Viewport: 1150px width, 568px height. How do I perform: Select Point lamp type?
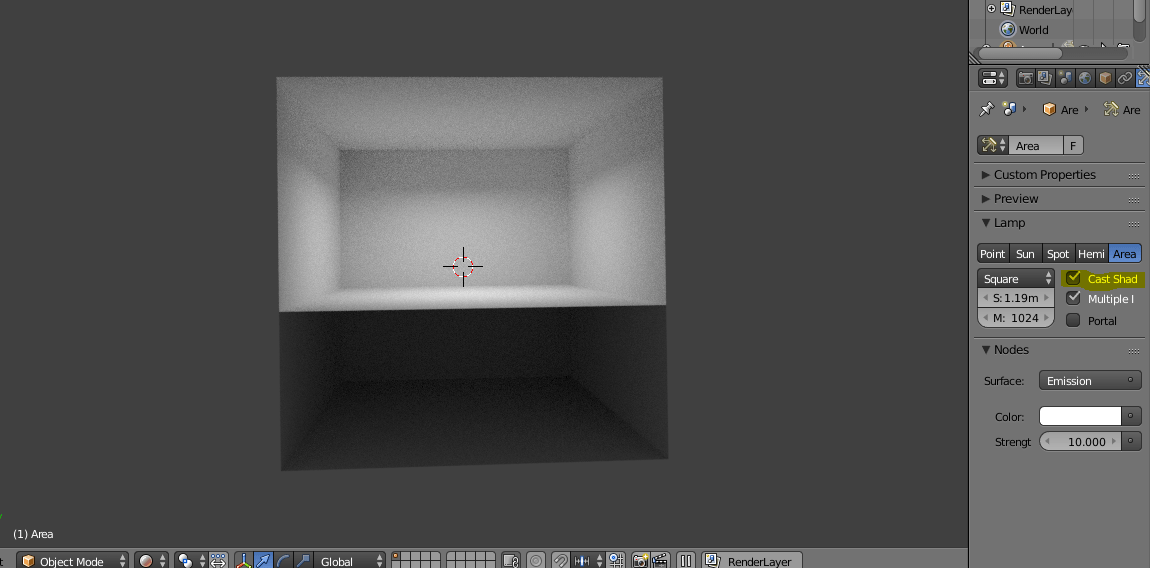[x=993, y=254]
